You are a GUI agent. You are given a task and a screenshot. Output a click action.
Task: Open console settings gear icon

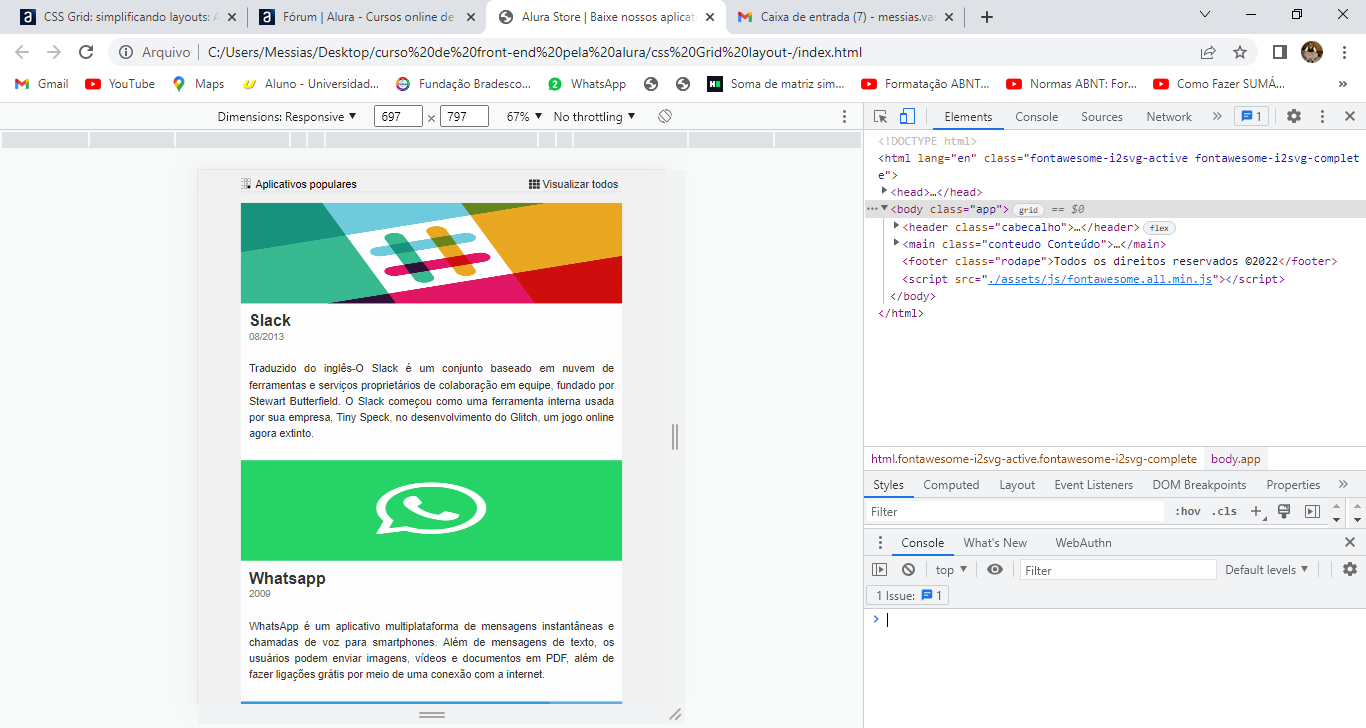click(x=1350, y=569)
